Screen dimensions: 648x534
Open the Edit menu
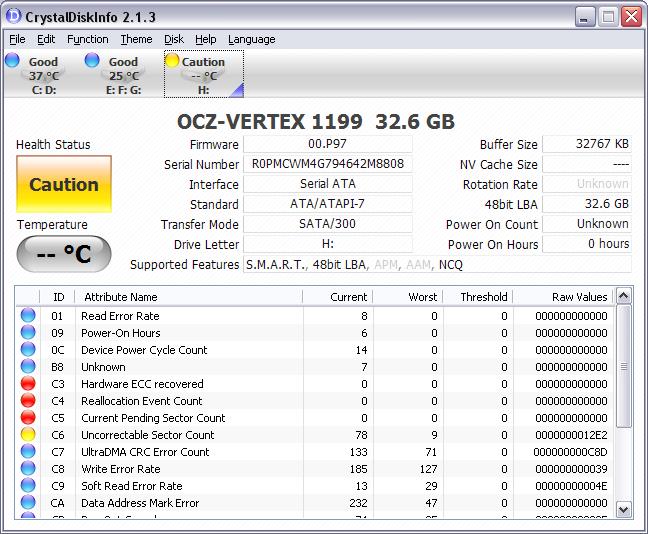(x=46, y=39)
